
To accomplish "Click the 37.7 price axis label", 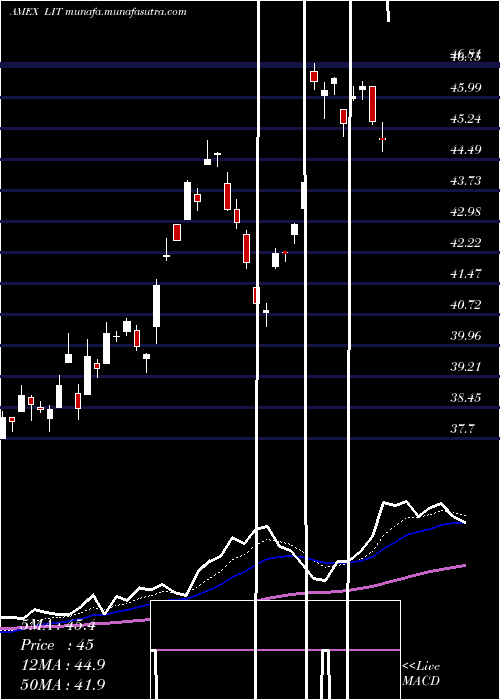I will (x=462, y=429).
